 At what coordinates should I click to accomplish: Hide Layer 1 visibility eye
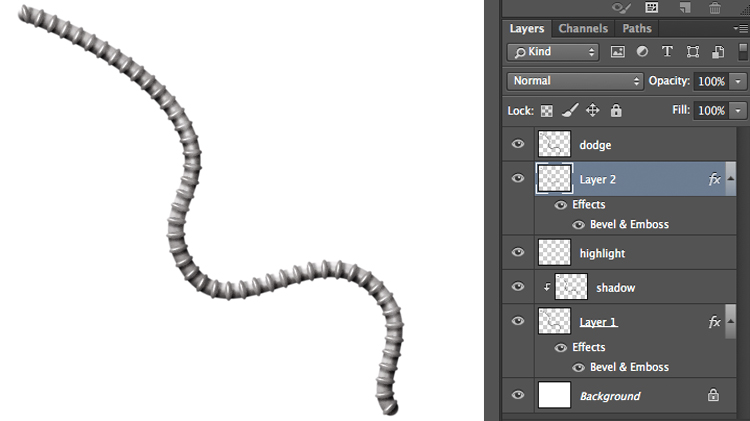[x=518, y=321]
